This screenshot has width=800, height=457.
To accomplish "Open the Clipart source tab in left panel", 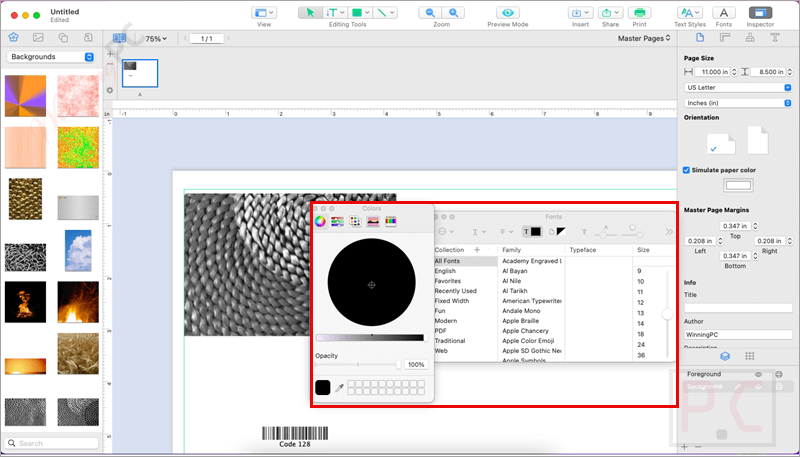I will 14,37.
